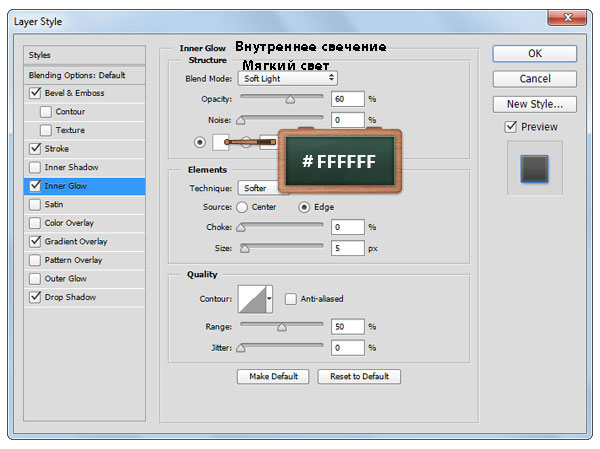
Task: Enable the Color Overlay checkbox
Action: point(35,223)
